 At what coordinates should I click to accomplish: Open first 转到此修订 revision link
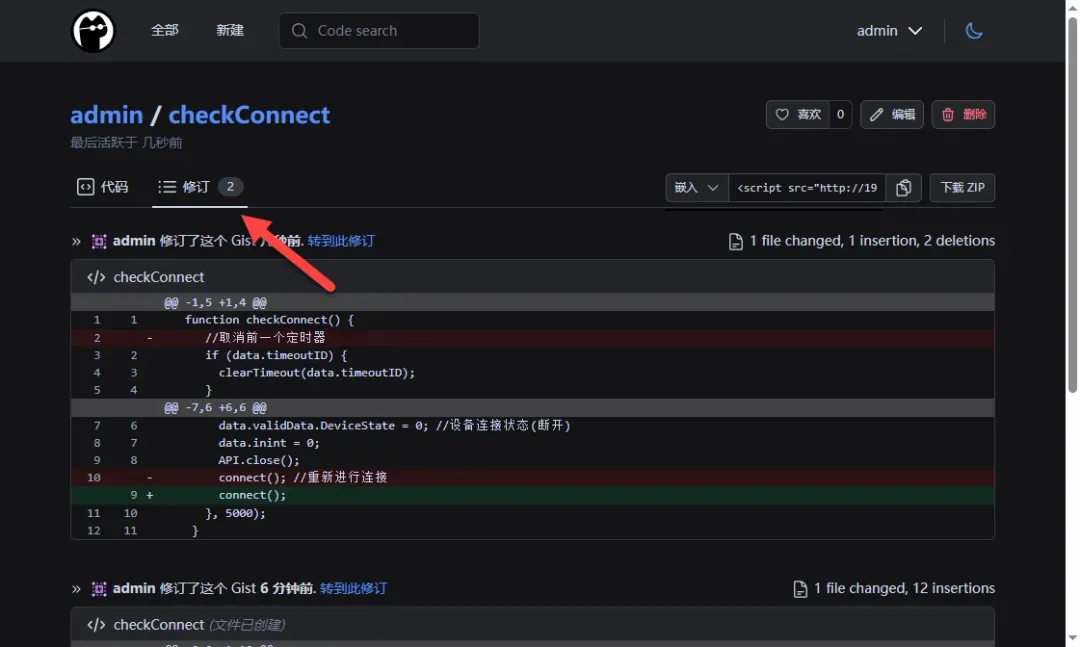341,241
